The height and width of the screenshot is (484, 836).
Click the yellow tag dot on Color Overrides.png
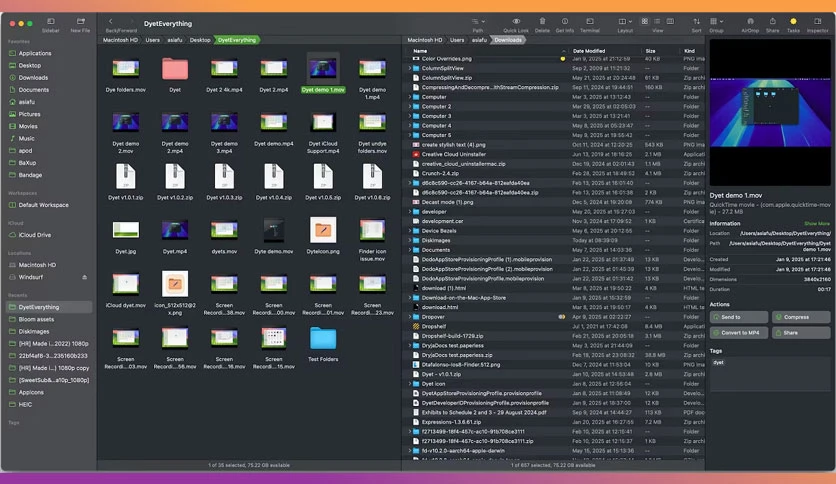562,59
